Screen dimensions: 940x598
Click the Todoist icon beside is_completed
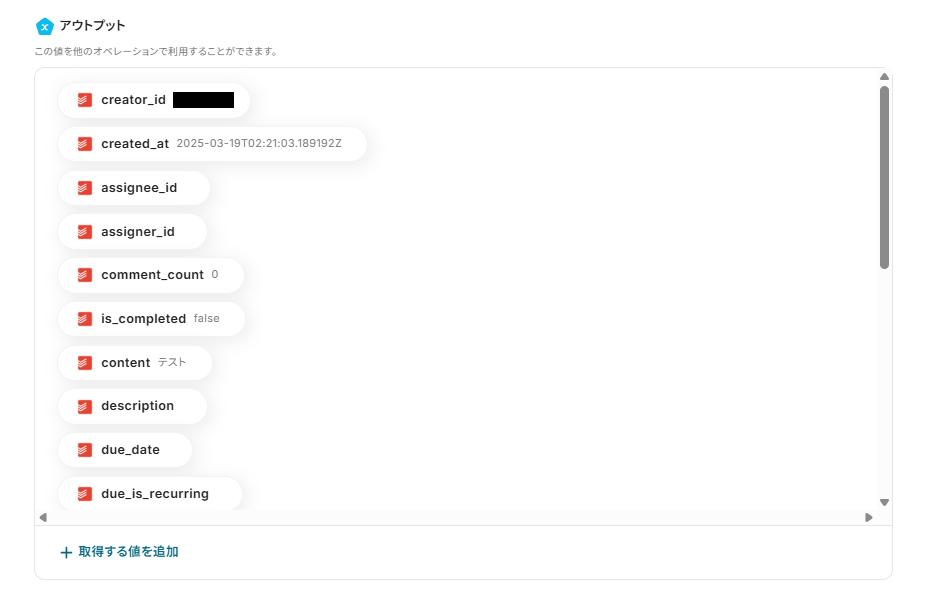(x=85, y=319)
